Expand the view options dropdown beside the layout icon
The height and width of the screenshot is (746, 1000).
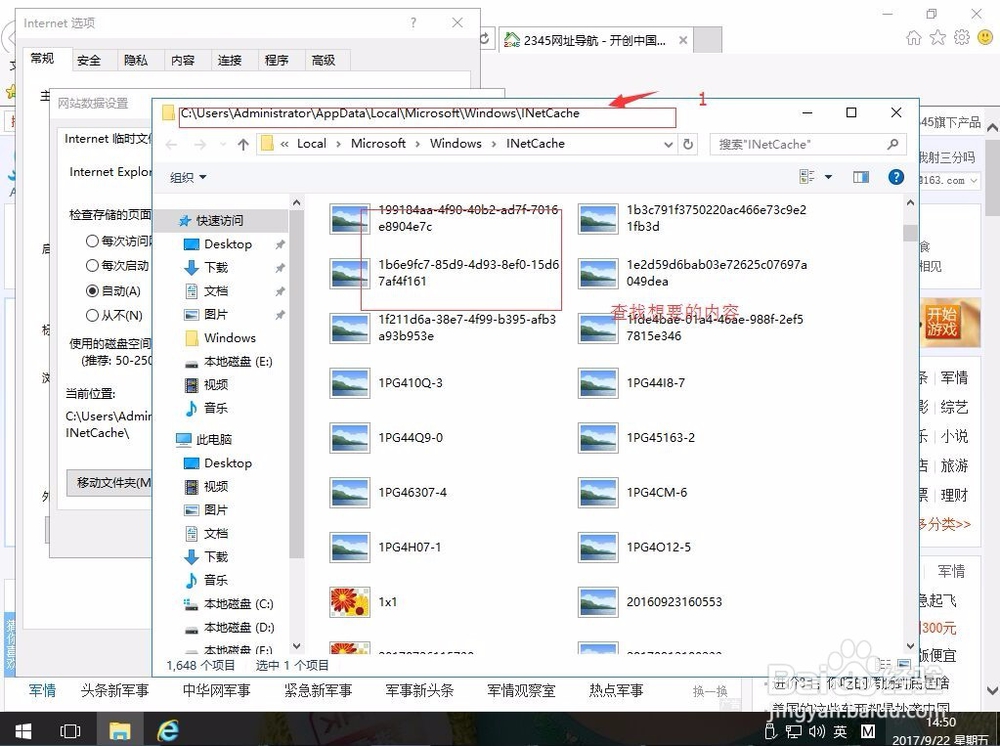(x=826, y=177)
